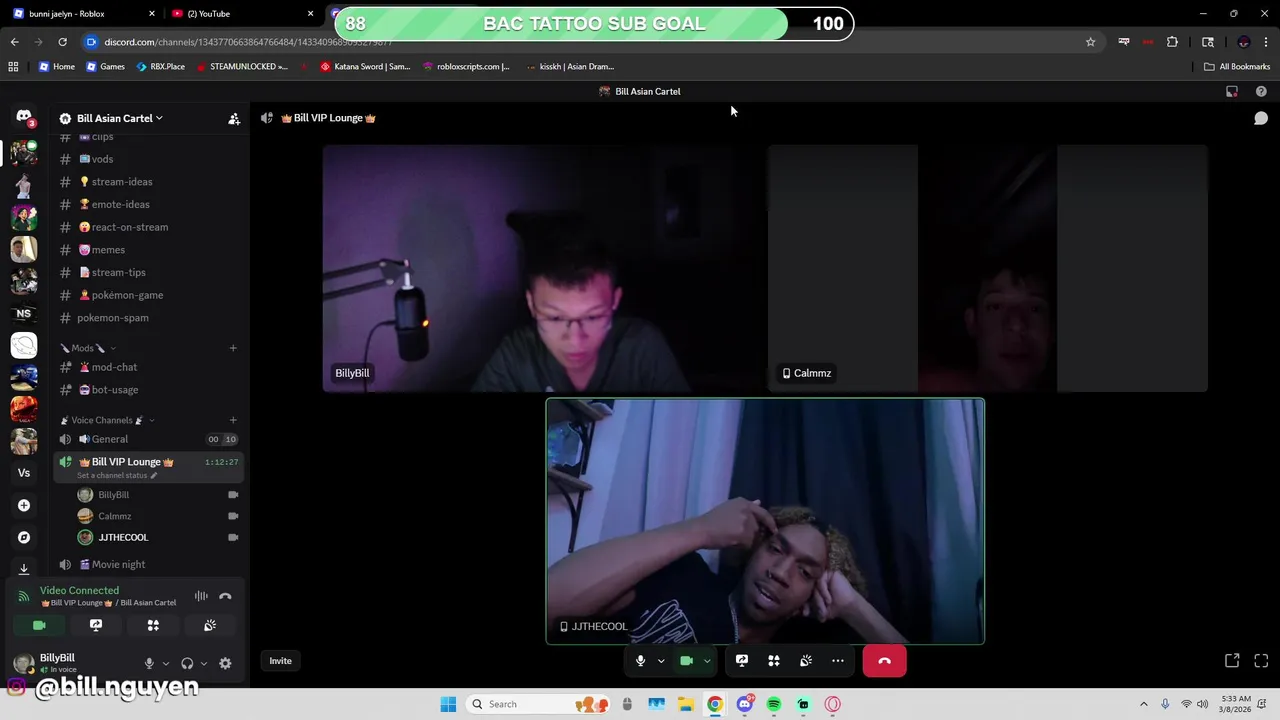
Task: Add a server using the plus icon
Action: [x=24, y=505]
